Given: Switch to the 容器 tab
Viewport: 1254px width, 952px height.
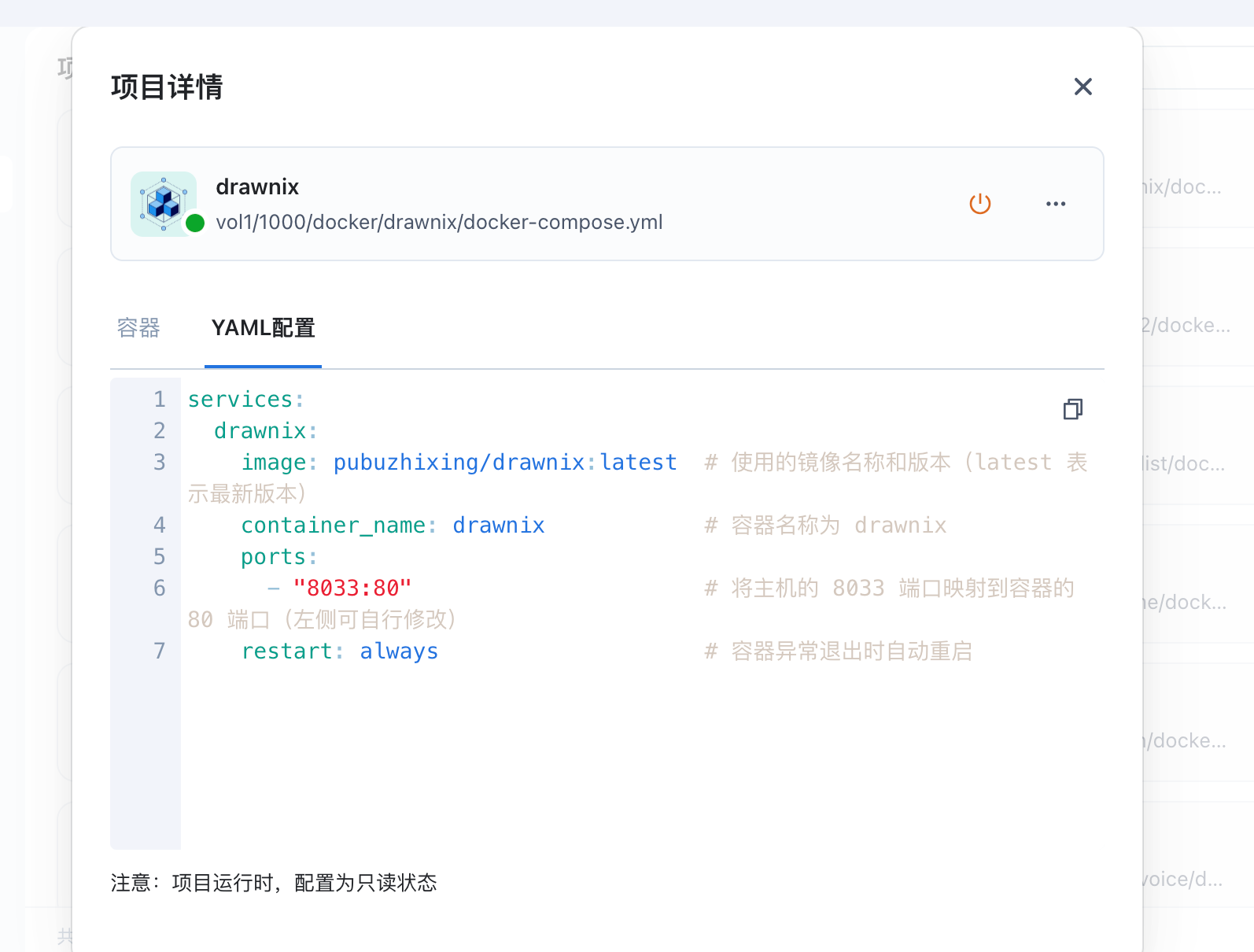Looking at the screenshot, I should (138, 327).
